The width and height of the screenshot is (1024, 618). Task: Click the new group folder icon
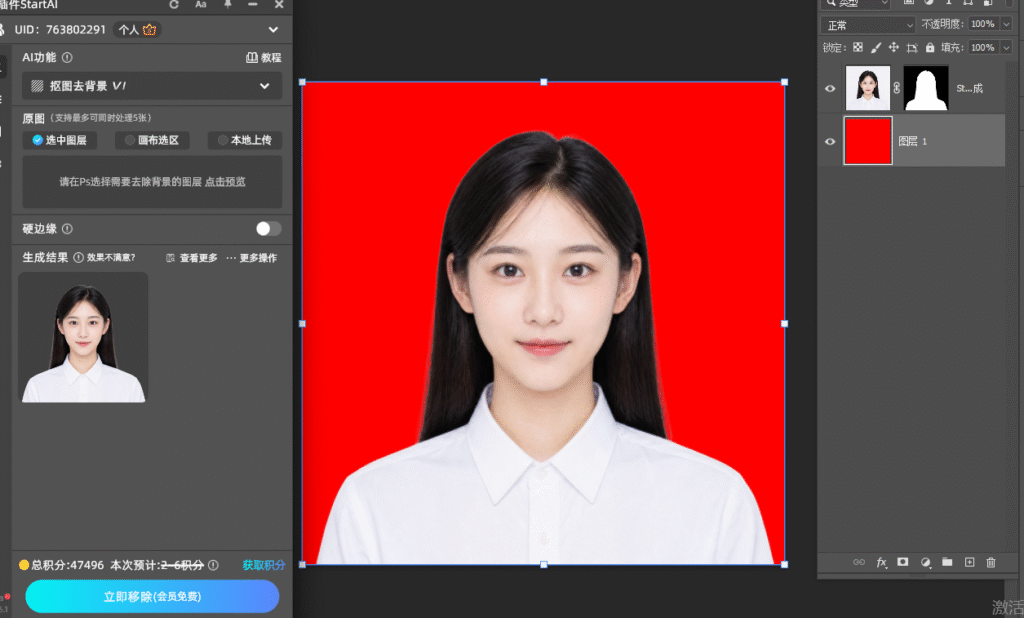[947, 562]
